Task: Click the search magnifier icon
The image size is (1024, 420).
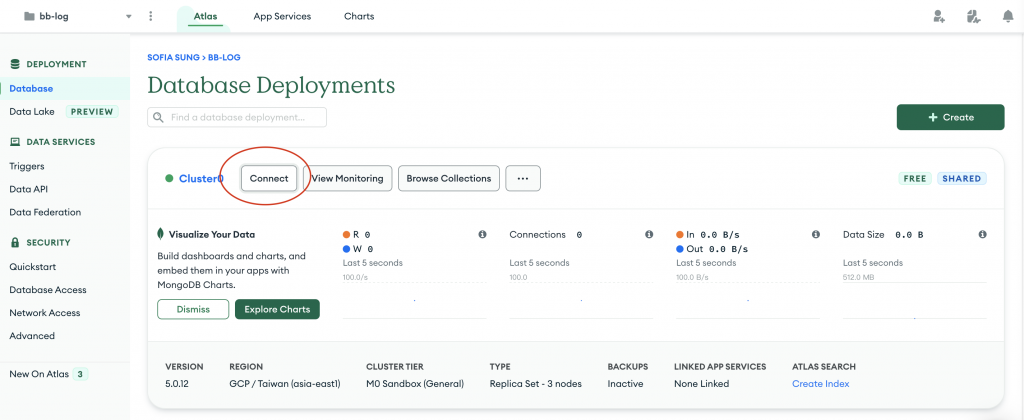Action: click(159, 118)
